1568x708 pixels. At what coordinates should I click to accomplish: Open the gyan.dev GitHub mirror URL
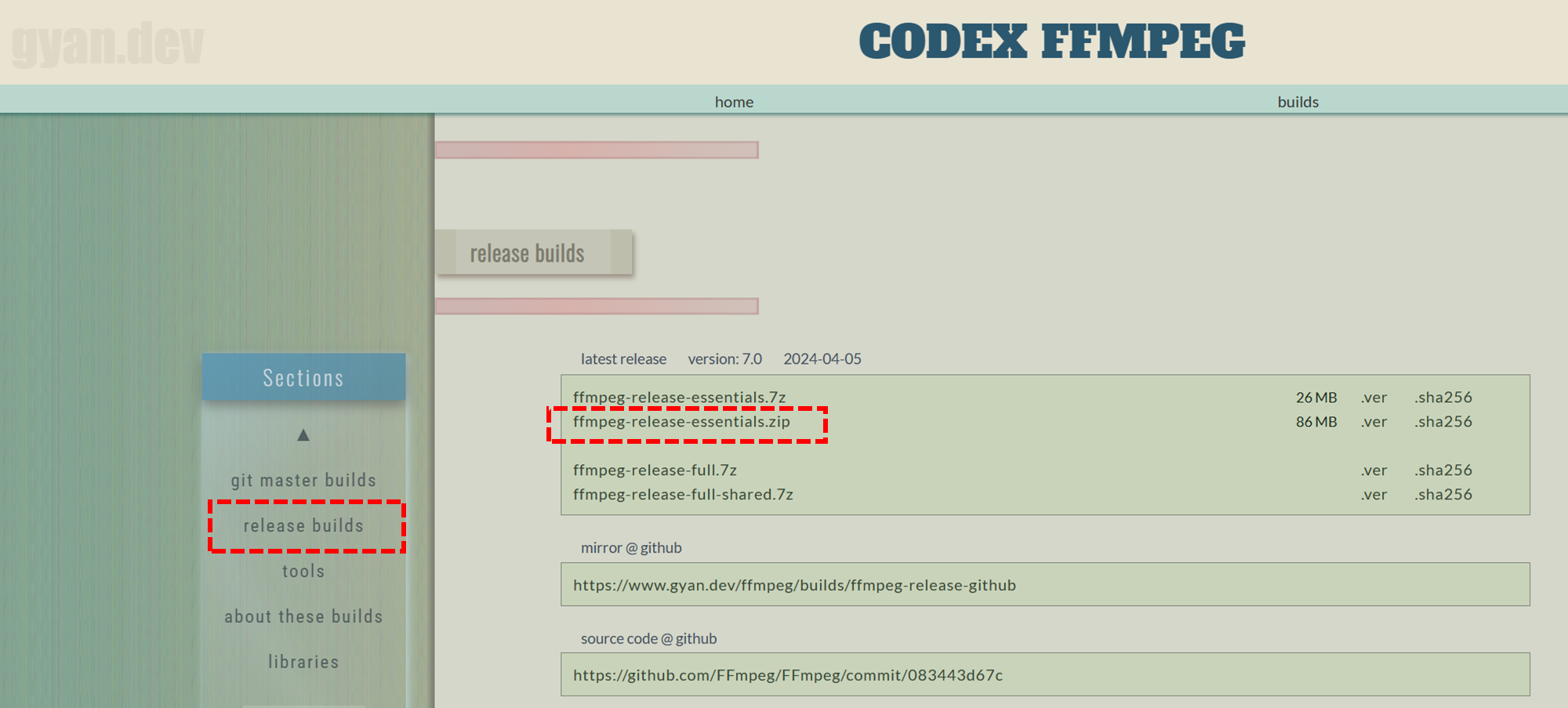(794, 585)
